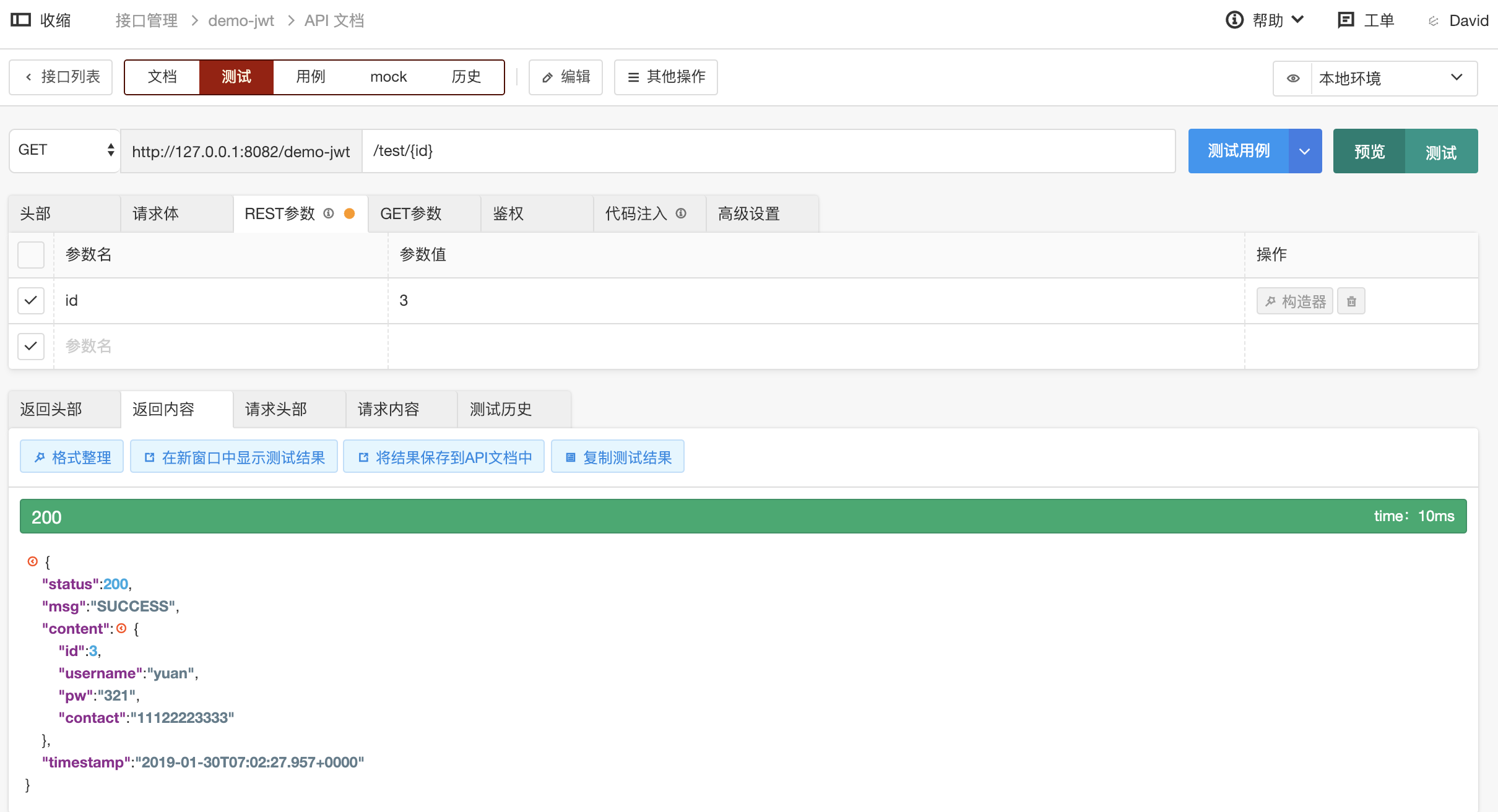Click the eye preview icon beside environment selector

(1292, 78)
